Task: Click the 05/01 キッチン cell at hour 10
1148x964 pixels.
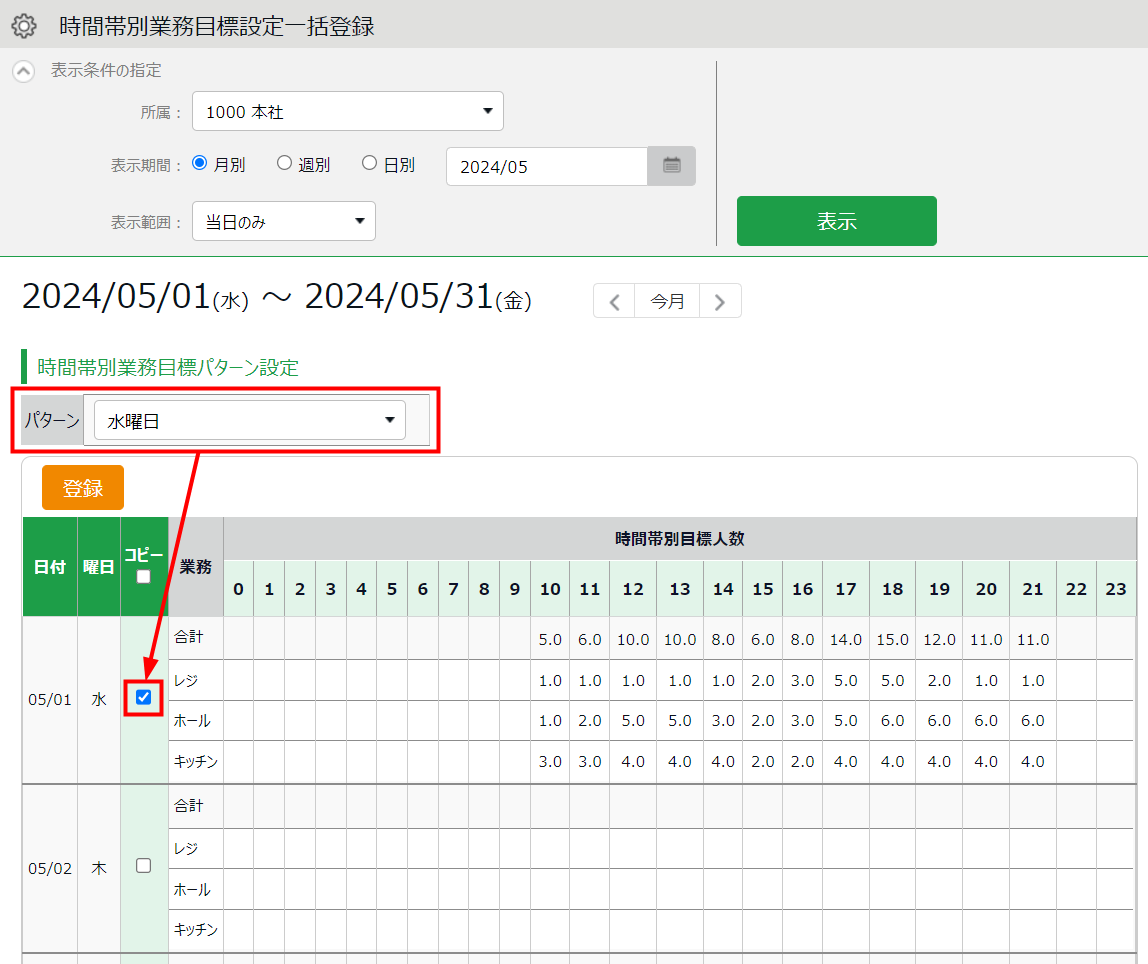Action: coord(550,762)
